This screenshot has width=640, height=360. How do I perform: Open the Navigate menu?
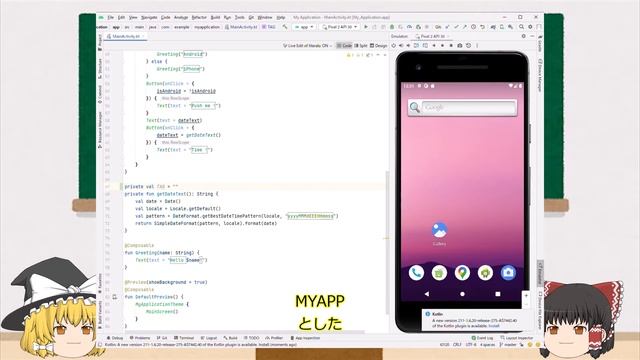149,18
